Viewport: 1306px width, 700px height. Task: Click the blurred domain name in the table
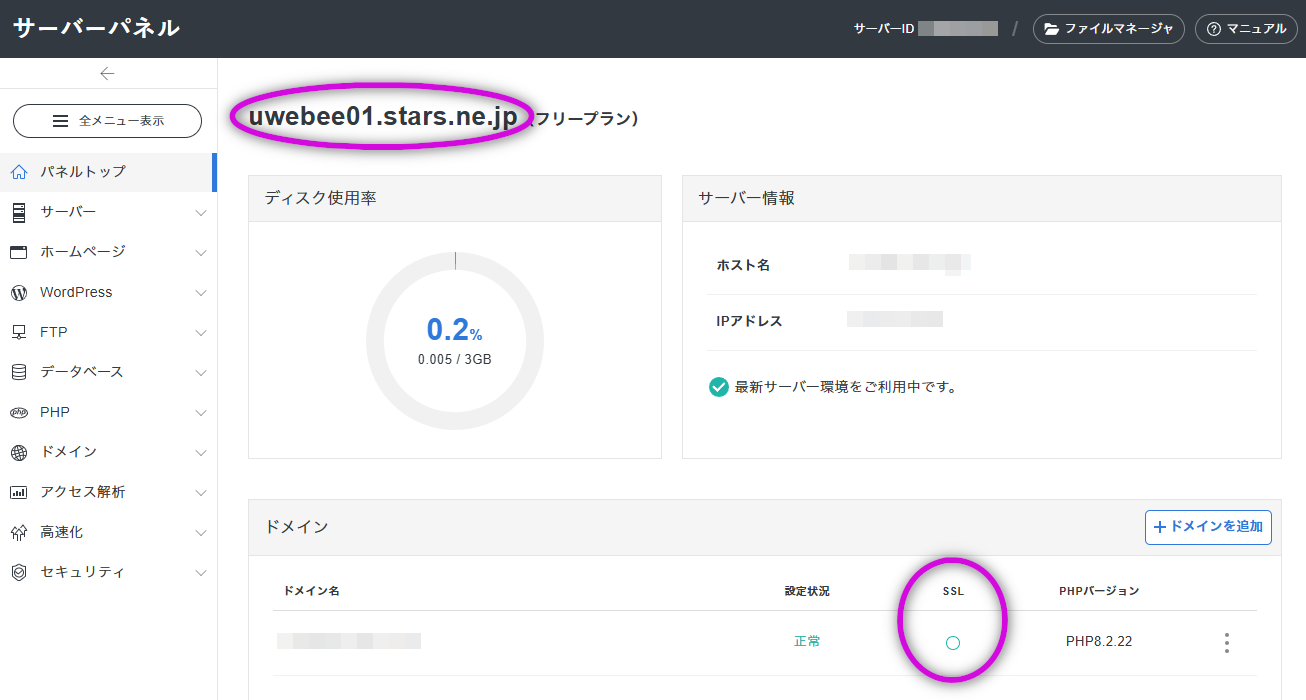point(349,641)
